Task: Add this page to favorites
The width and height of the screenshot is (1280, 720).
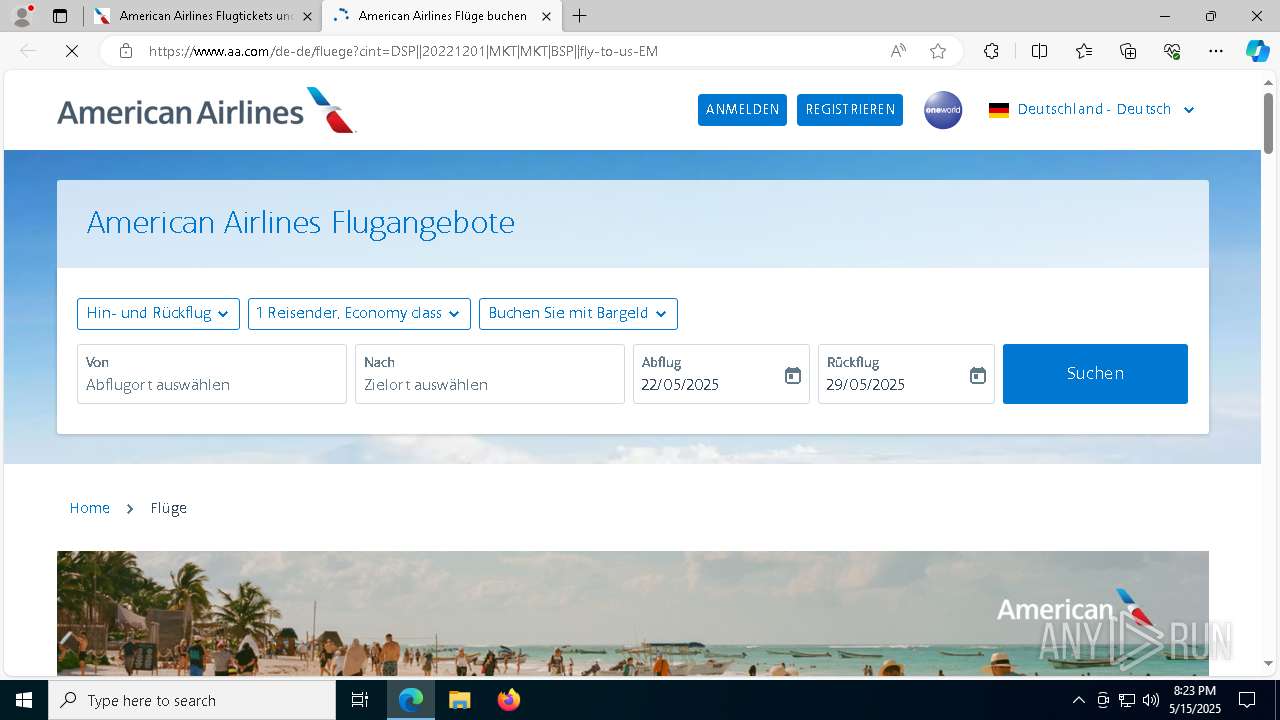Action: point(937,51)
